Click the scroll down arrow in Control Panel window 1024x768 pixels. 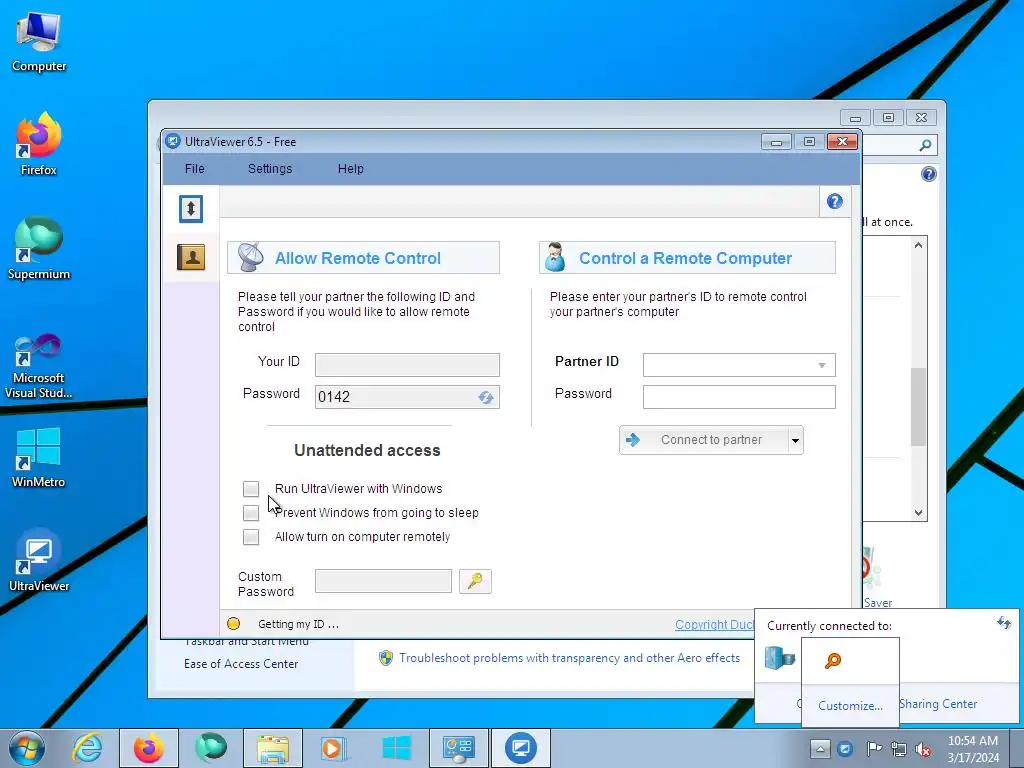[x=918, y=513]
